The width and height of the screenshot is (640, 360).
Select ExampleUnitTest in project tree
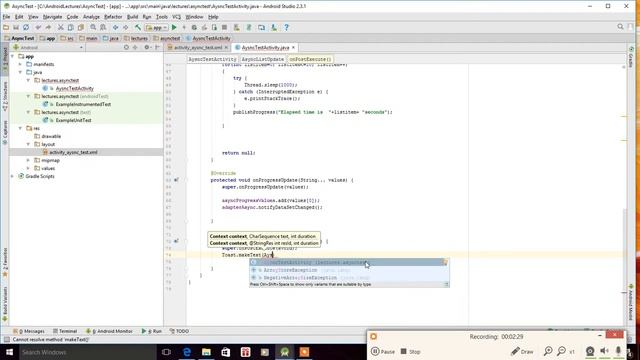(73, 120)
